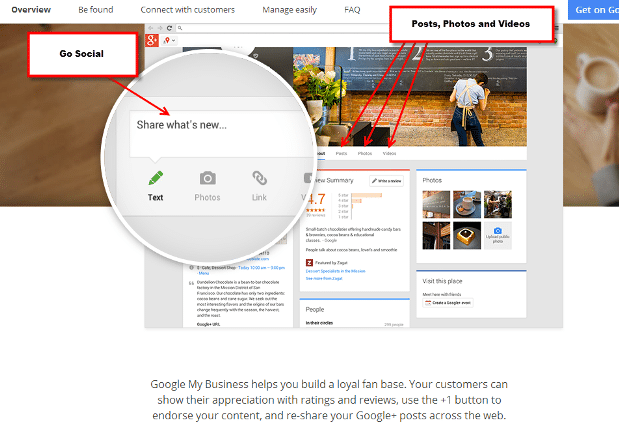Switch to the Videos tab under cover photo
The width and height of the screenshot is (619, 423).
click(x=389, y=153)
